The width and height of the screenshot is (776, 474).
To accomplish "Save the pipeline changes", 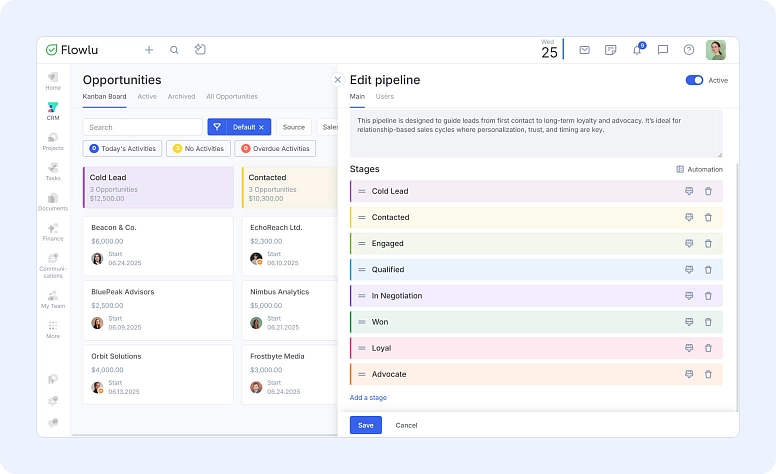I will tap(365, 425).
